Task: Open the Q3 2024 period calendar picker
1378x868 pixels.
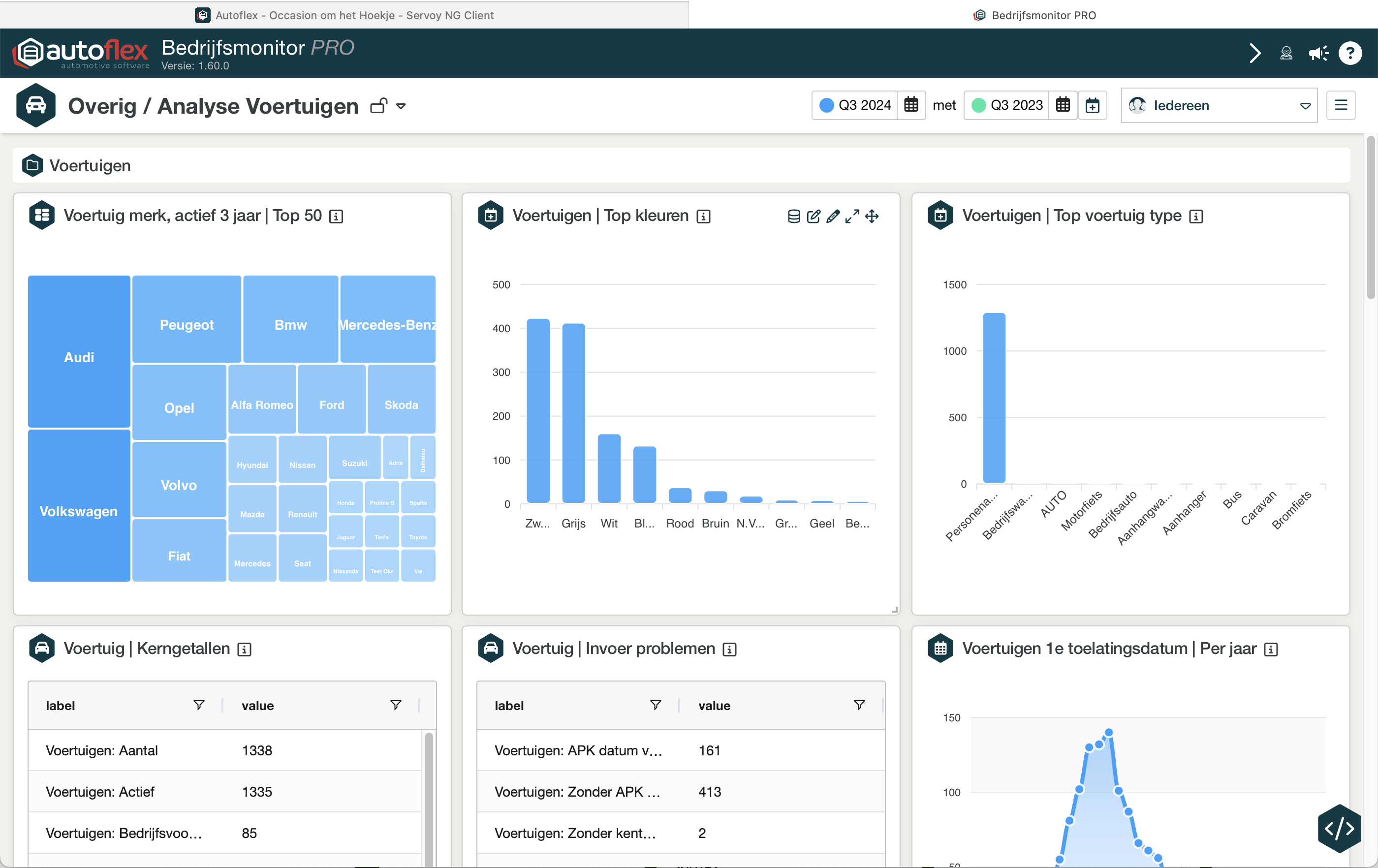Action: pos(911,105)
